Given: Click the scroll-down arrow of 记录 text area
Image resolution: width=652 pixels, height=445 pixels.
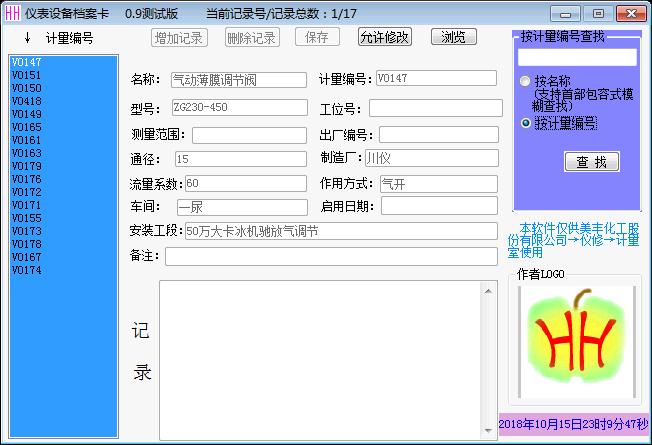Looking at the screenshot, I should [x=488, y=430].
